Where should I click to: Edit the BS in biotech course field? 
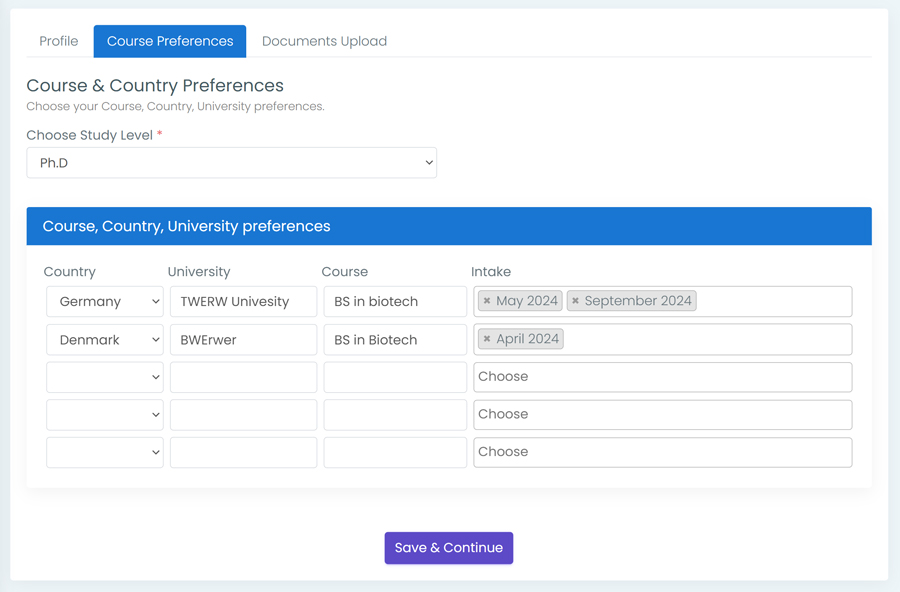[395, 301]
